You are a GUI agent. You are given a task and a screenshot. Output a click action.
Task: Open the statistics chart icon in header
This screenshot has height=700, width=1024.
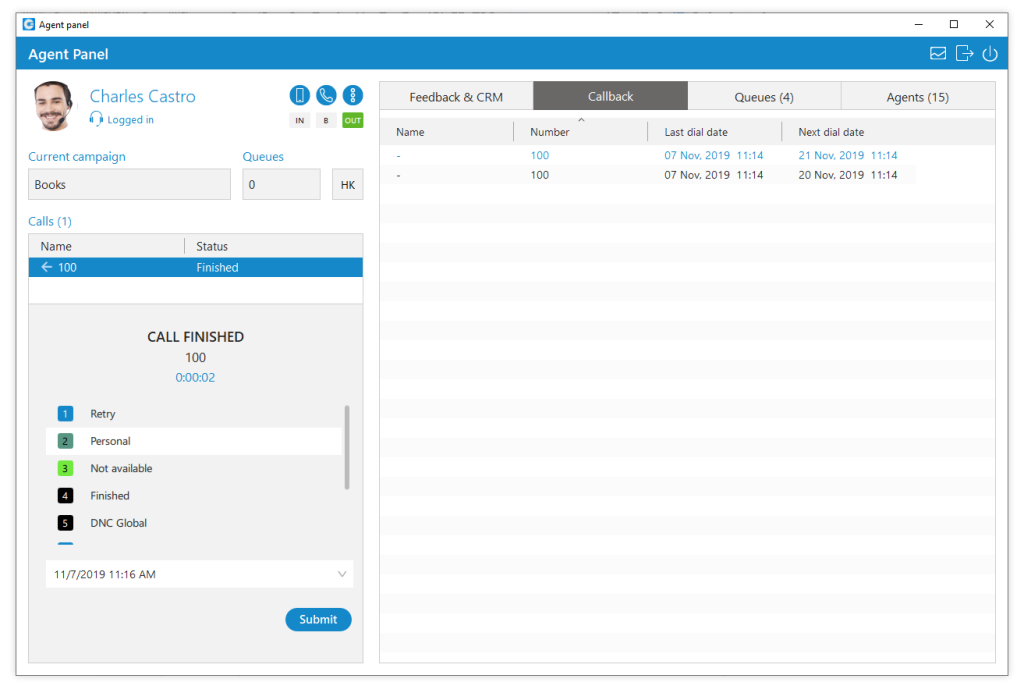tap(938, 54)
